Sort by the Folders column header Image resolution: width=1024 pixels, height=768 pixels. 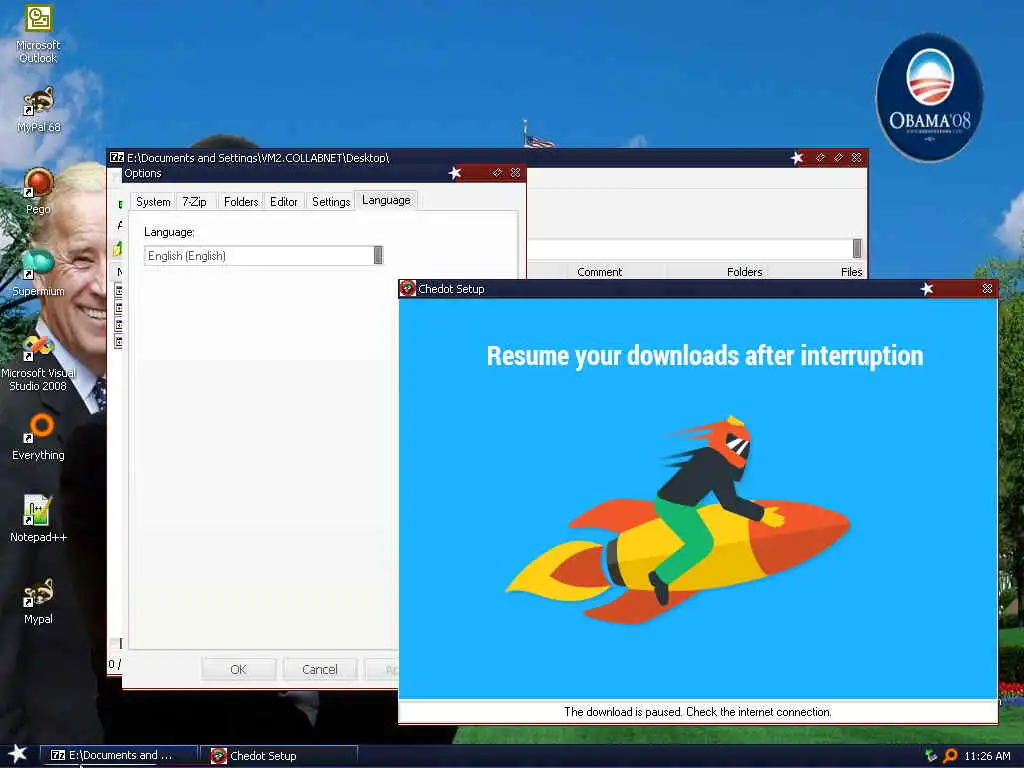click(744, 272)
